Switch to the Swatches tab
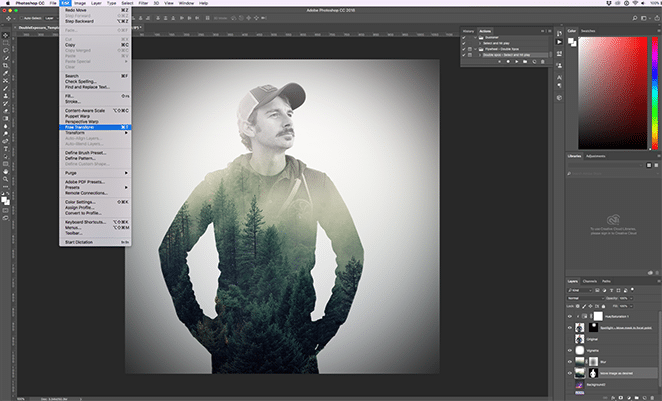 click(588, 31)
